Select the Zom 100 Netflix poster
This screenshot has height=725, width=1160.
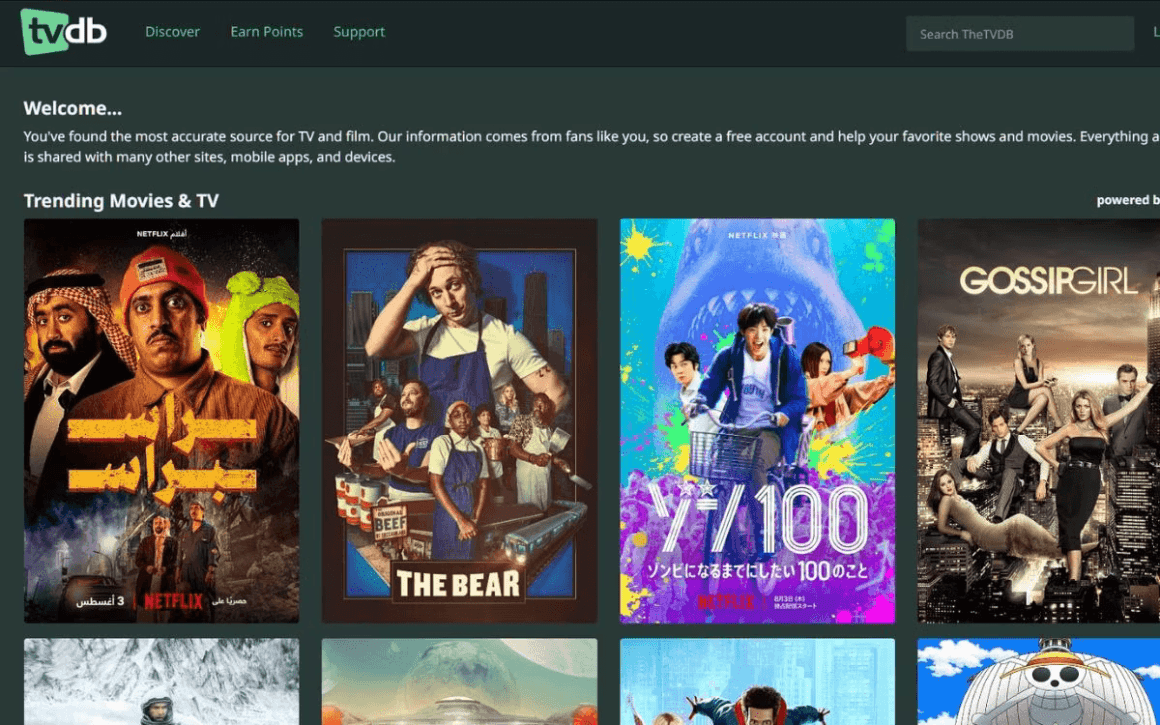(x=758, y=420)
